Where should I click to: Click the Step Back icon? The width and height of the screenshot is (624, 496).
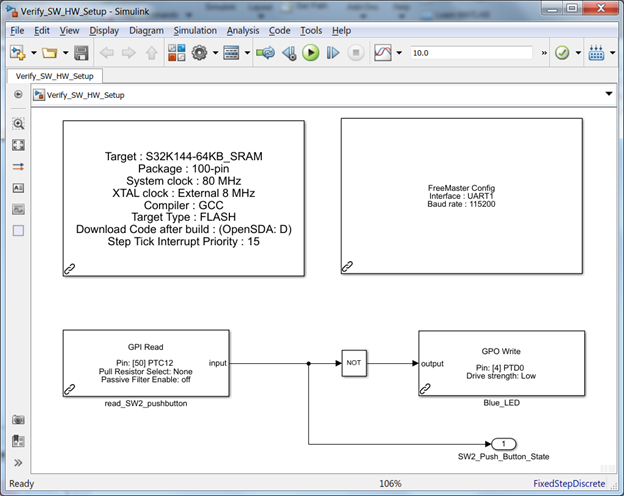coord(289,53)
